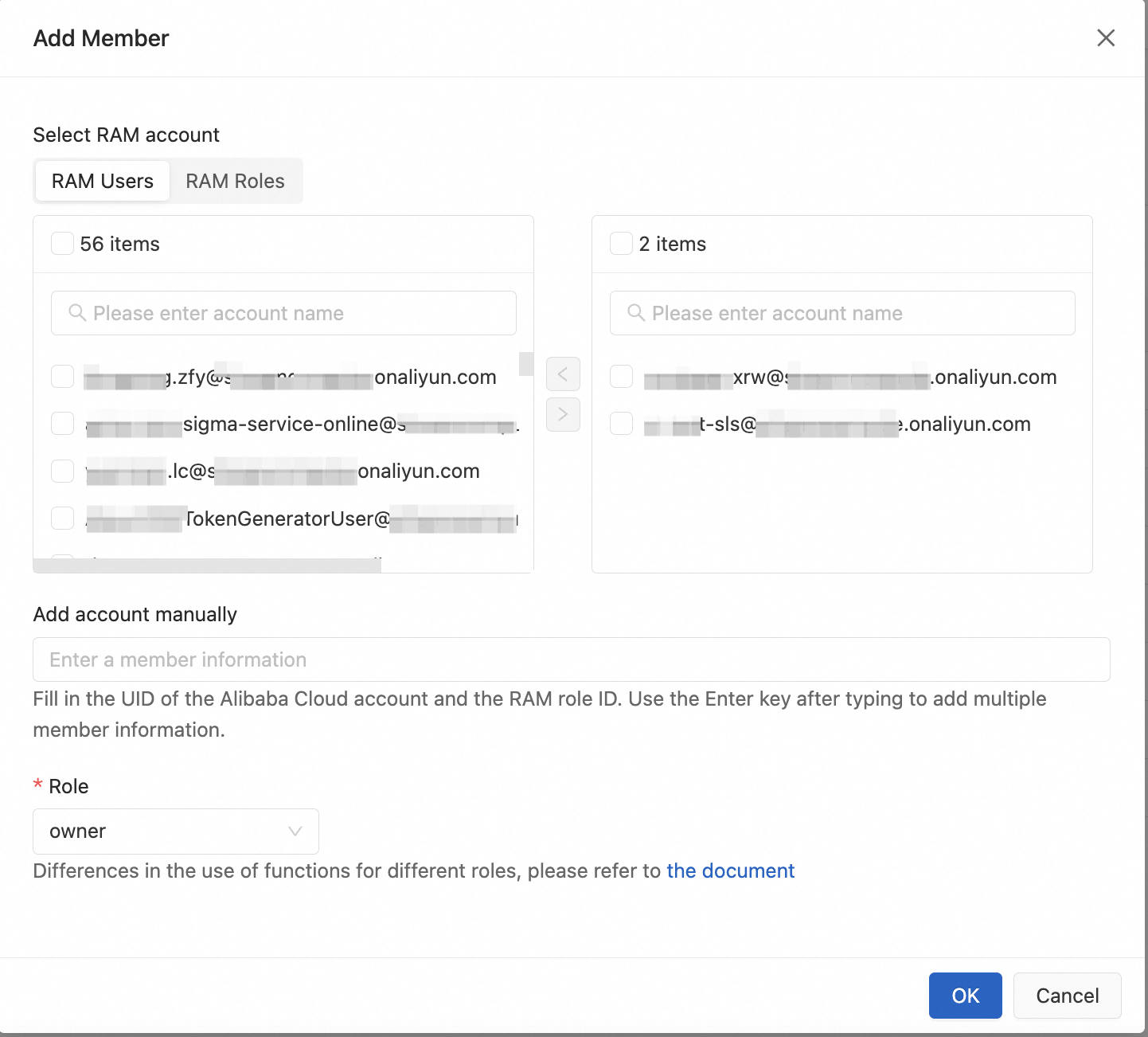Click the move-right arrow transfer button
Image resolution: width=1148 pixels, height=1037 pixels.
[x=563, y=414]
